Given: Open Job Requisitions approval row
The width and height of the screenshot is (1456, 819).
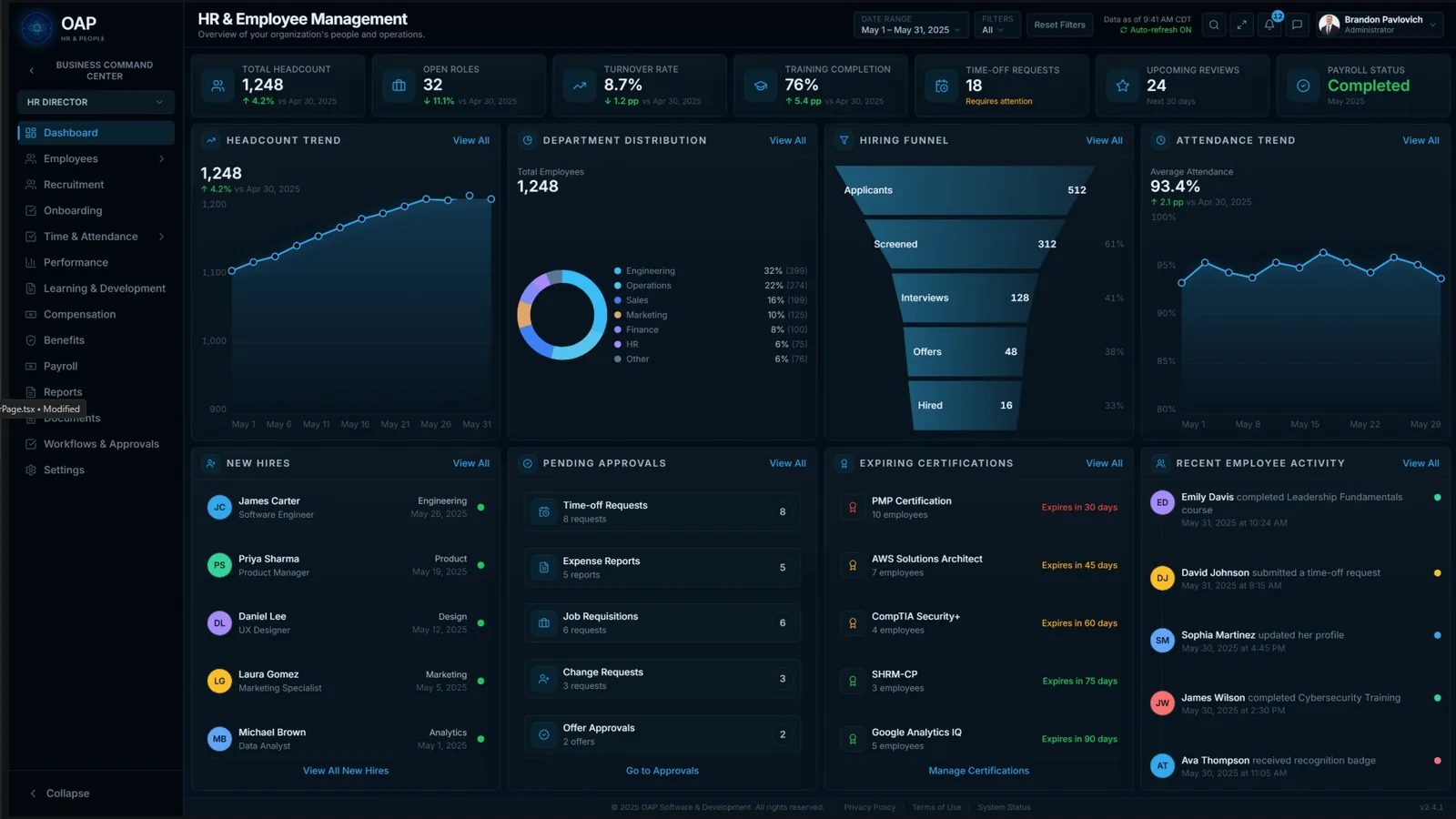Looking at the screenshot, I should click(x=662, y=623).
